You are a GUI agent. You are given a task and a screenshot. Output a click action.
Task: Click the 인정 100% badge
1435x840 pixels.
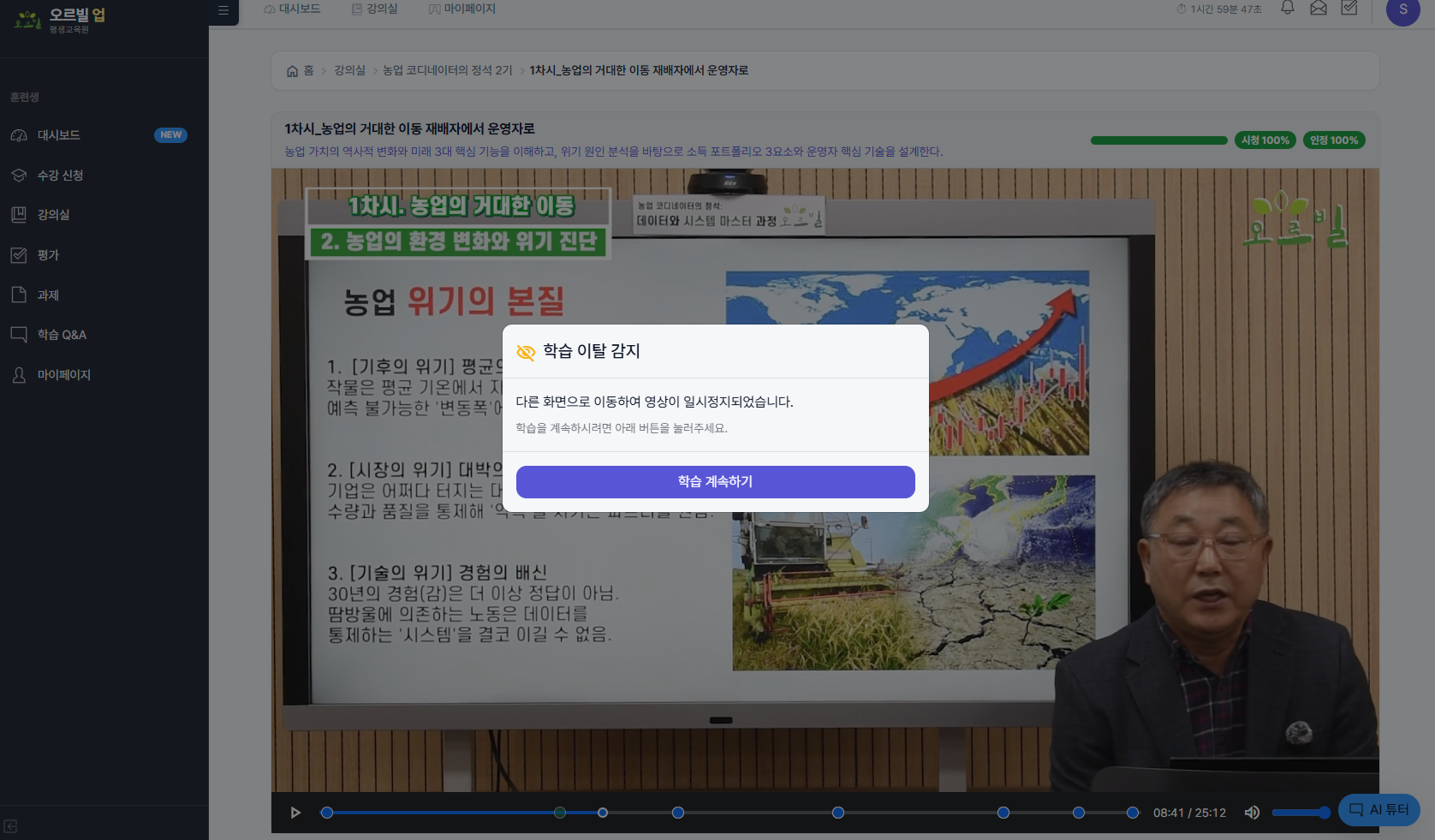[1334, 140]
